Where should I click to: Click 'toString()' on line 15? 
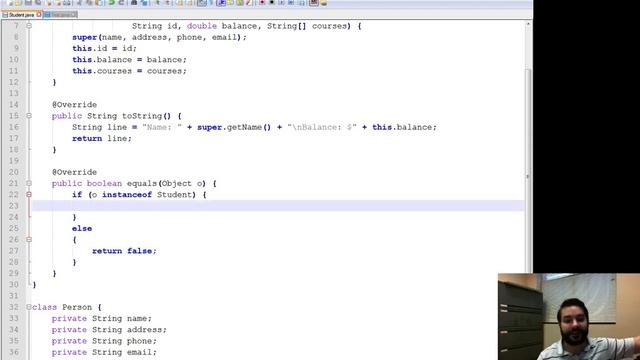pyautogui.click(x=147, y=116)
